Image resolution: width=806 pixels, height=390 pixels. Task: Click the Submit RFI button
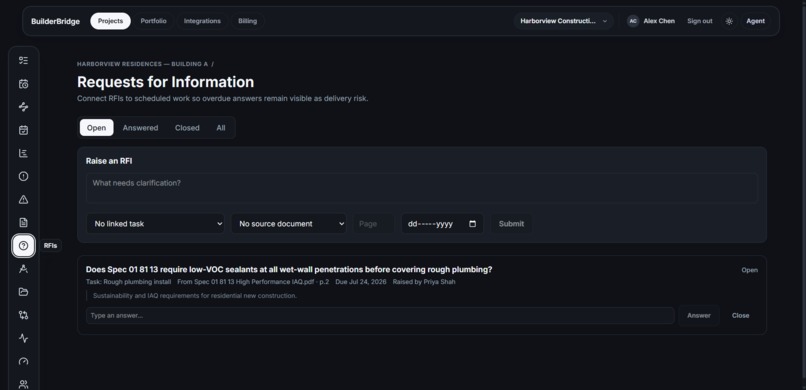[x=511, y=224]
